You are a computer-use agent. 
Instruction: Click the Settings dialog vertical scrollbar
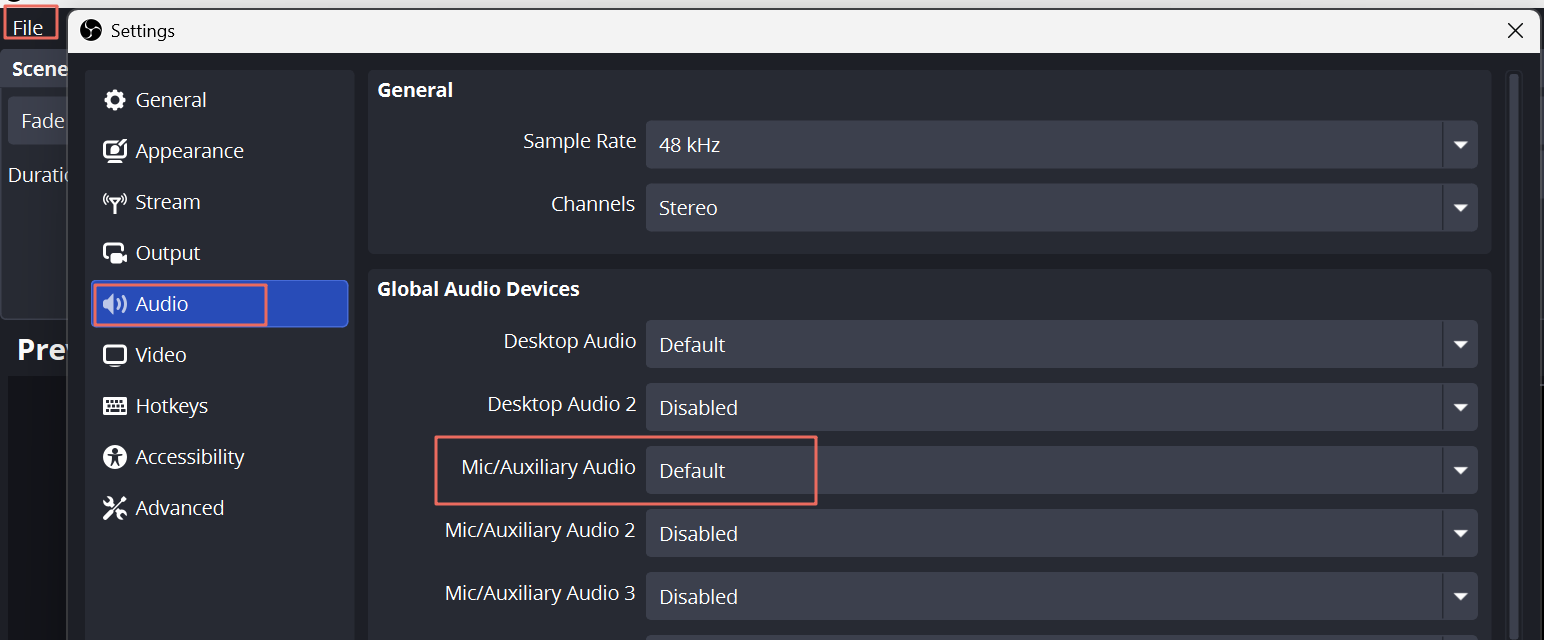(x=1514, y=355)
